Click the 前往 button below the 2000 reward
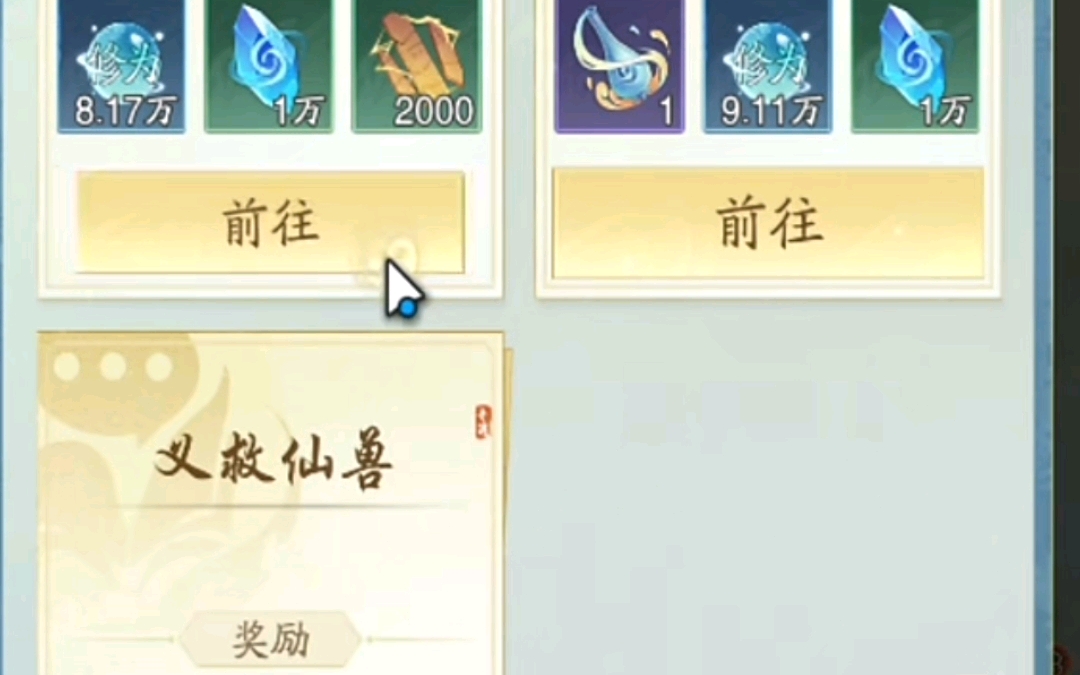Viewport: 1080px width, 675px height. coord(270,222)
